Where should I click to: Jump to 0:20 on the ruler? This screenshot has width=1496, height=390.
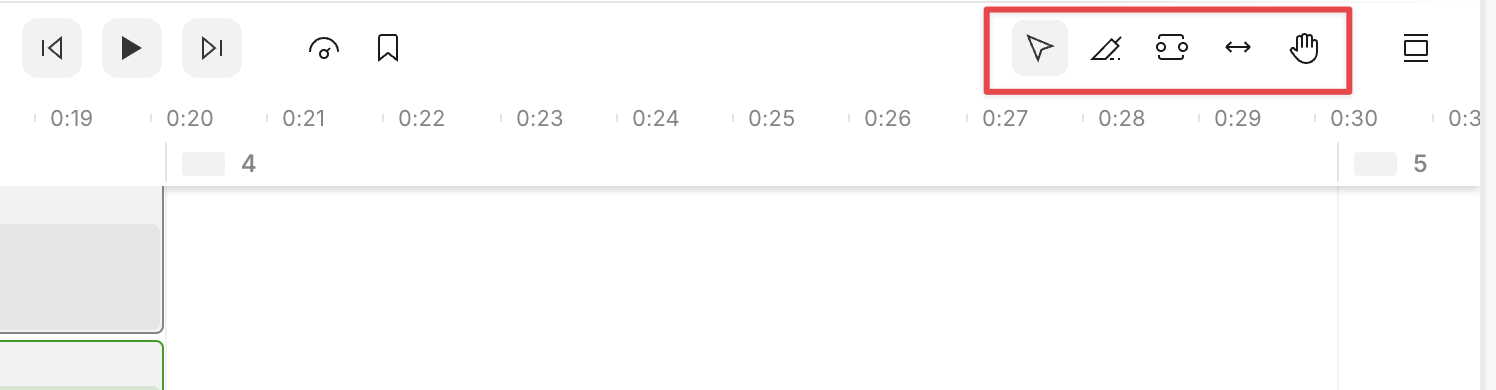[x=190, y=119]
